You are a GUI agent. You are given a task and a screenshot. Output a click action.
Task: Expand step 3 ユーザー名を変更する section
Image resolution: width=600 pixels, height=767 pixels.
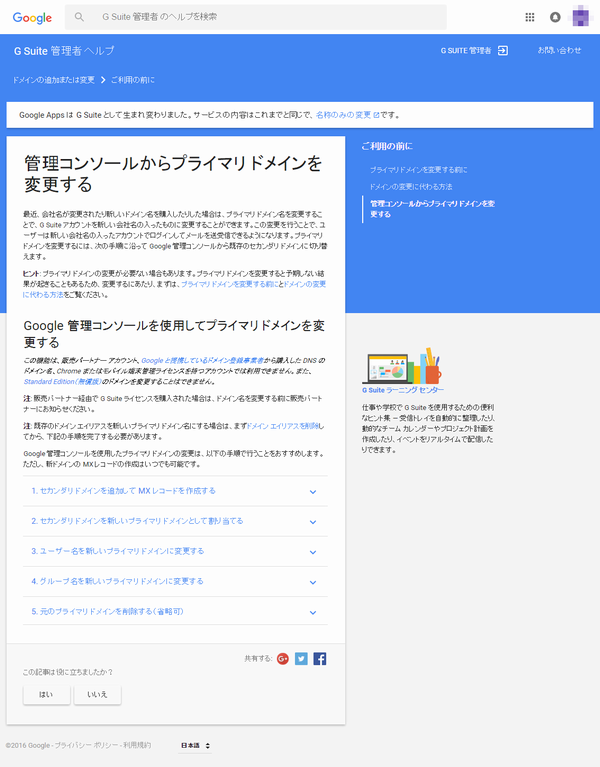175,551
